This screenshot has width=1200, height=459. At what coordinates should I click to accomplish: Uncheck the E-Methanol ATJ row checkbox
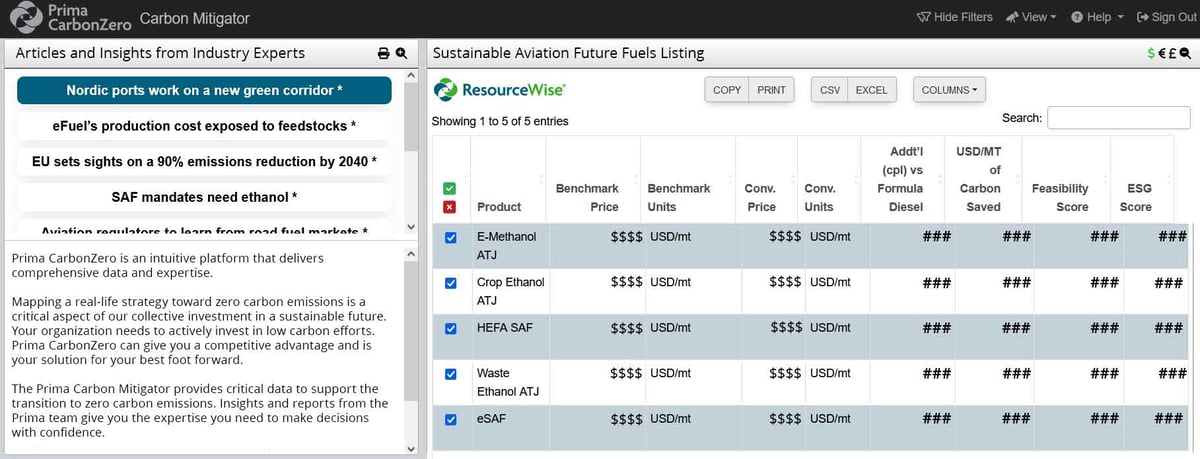450,238
